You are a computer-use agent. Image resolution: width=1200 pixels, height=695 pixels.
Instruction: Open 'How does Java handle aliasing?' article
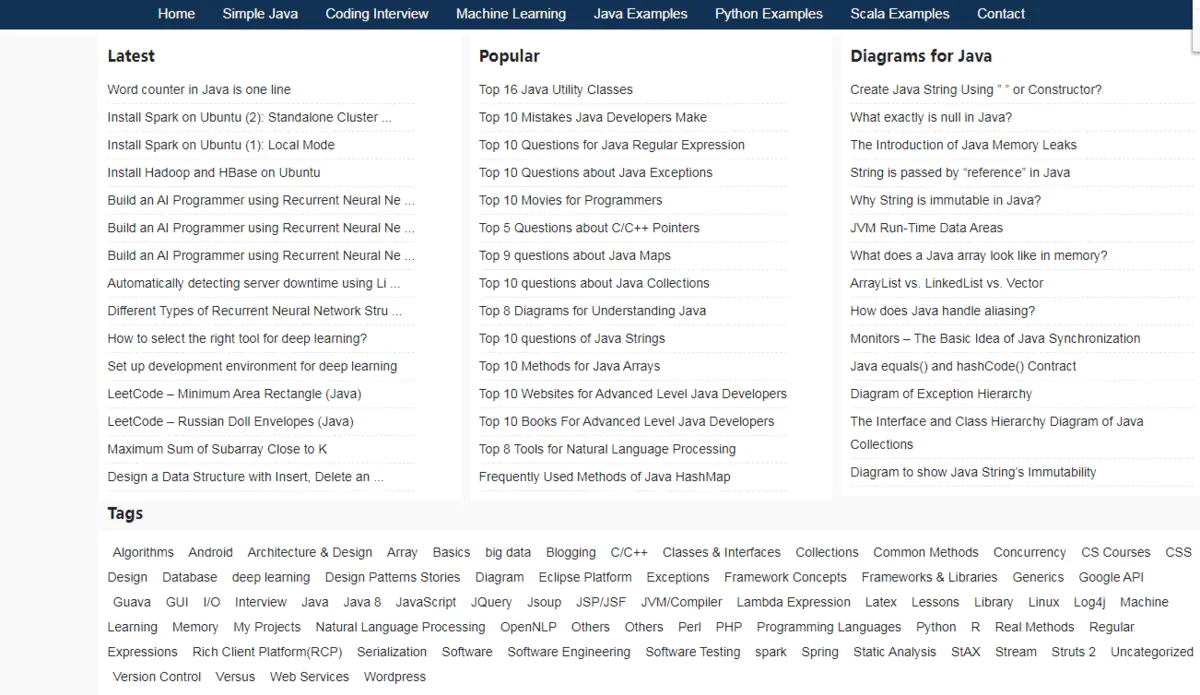[943, 311]
